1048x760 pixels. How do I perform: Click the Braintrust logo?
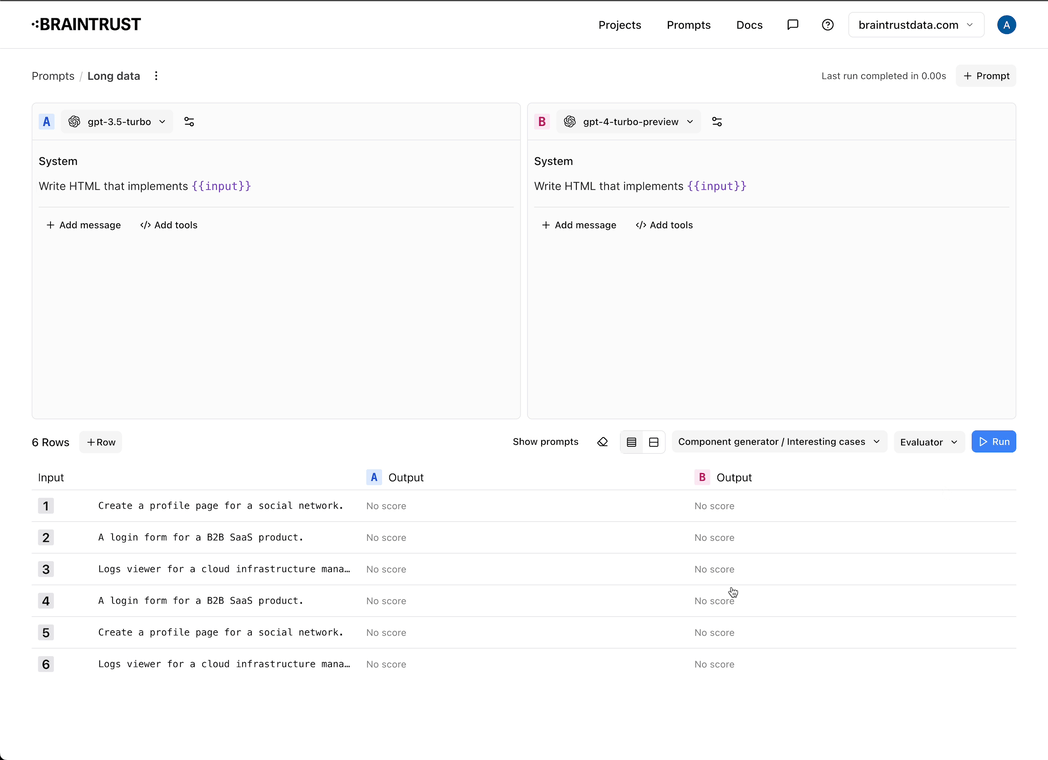86,24
